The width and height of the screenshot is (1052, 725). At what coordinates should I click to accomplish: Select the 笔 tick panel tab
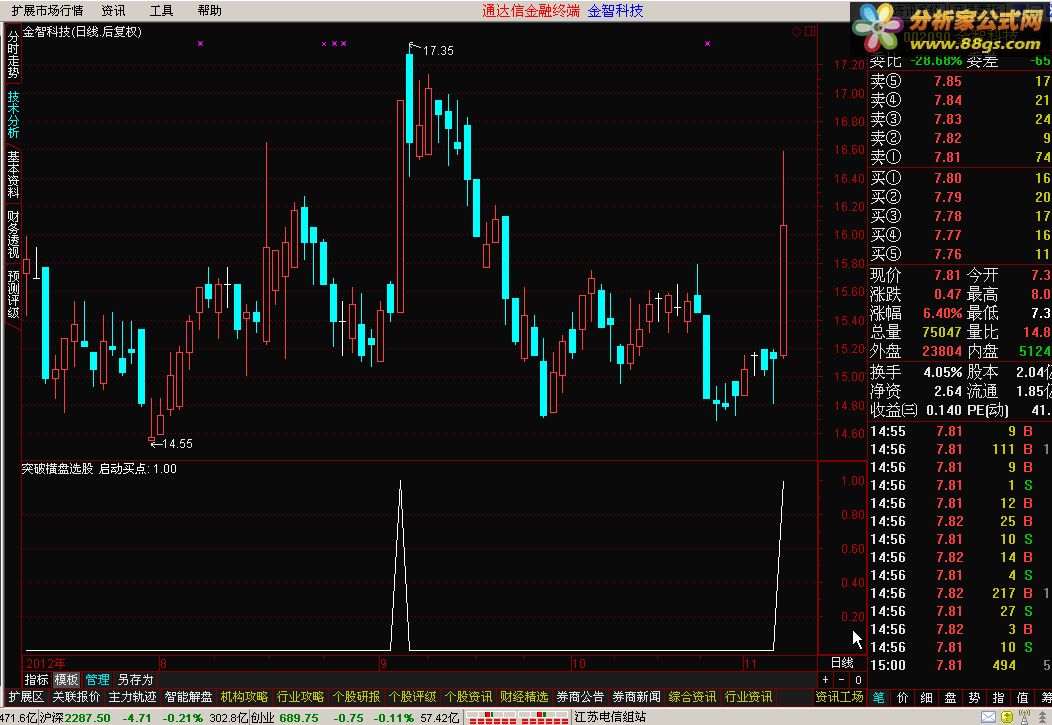click(878, 698)
